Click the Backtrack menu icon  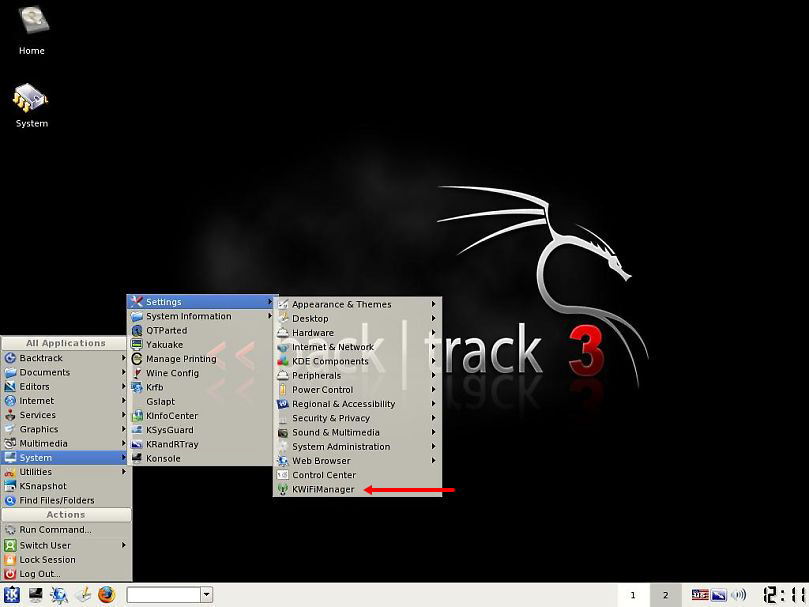pyautogui.click(x=10, y=358)
